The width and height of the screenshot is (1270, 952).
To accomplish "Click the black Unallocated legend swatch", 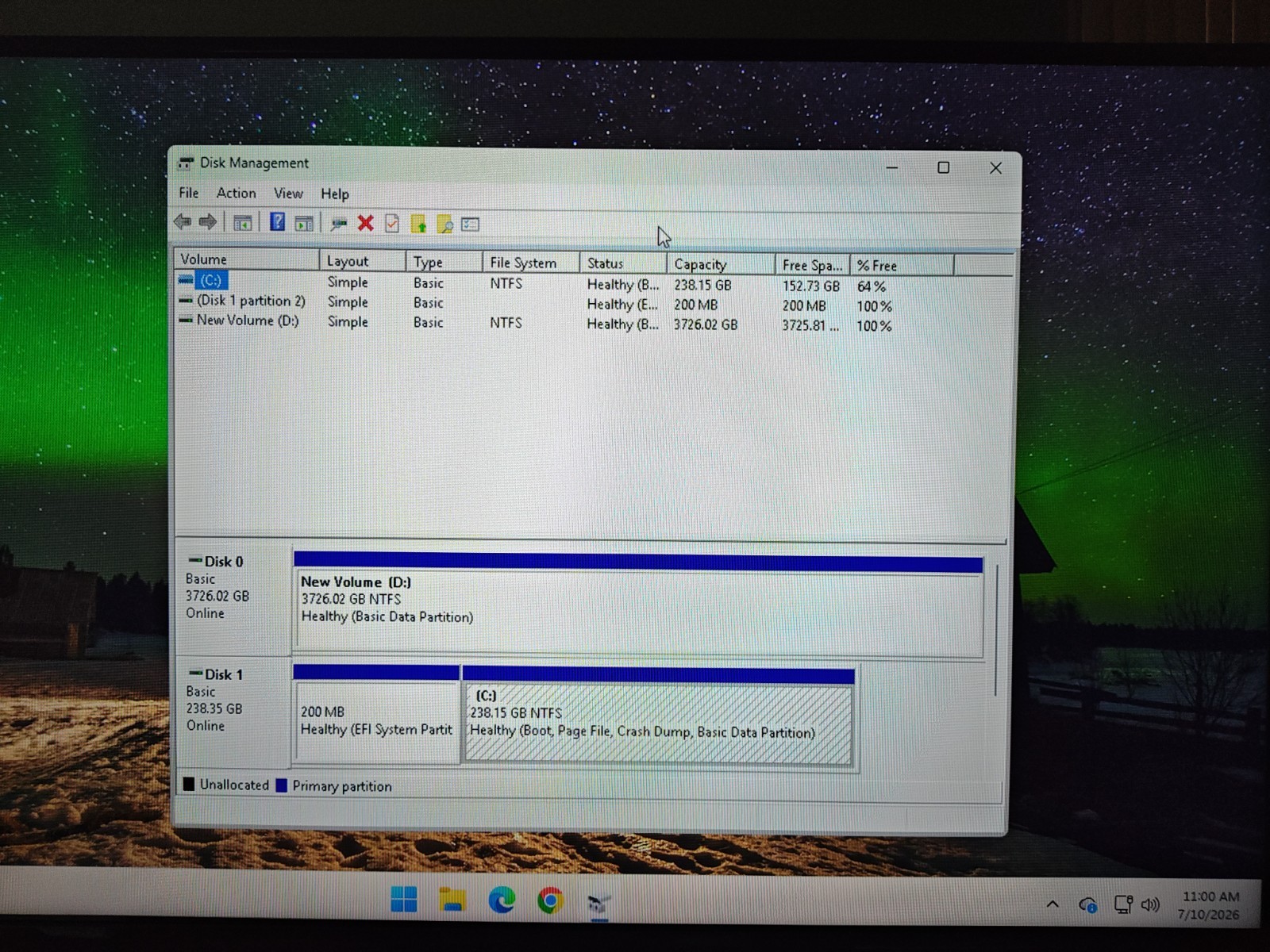I will (189, 784).
